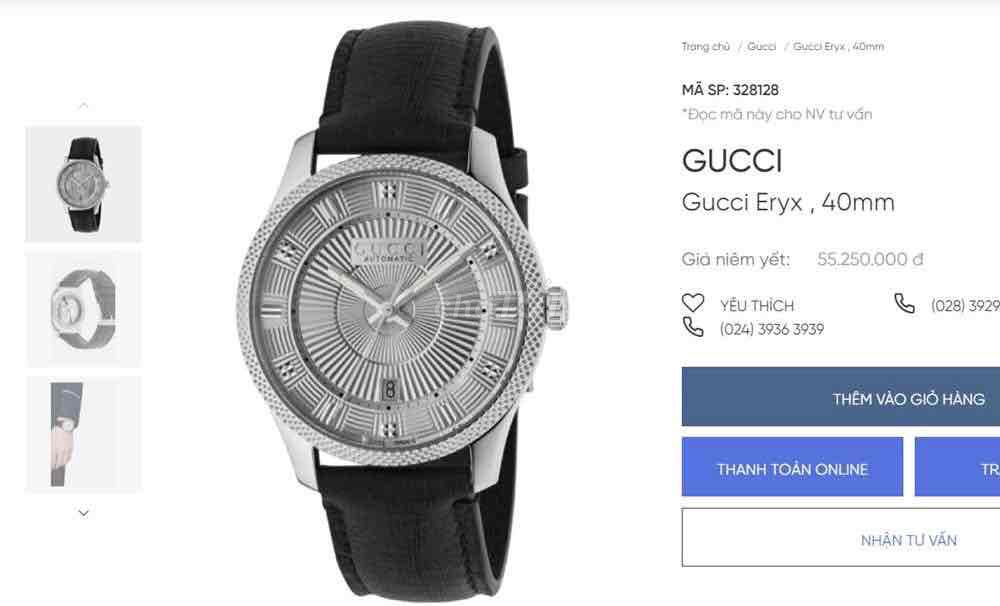The image size is (1000, 606).
Task: Open the Gucci breadcrumb link
Action: point(764,45)
